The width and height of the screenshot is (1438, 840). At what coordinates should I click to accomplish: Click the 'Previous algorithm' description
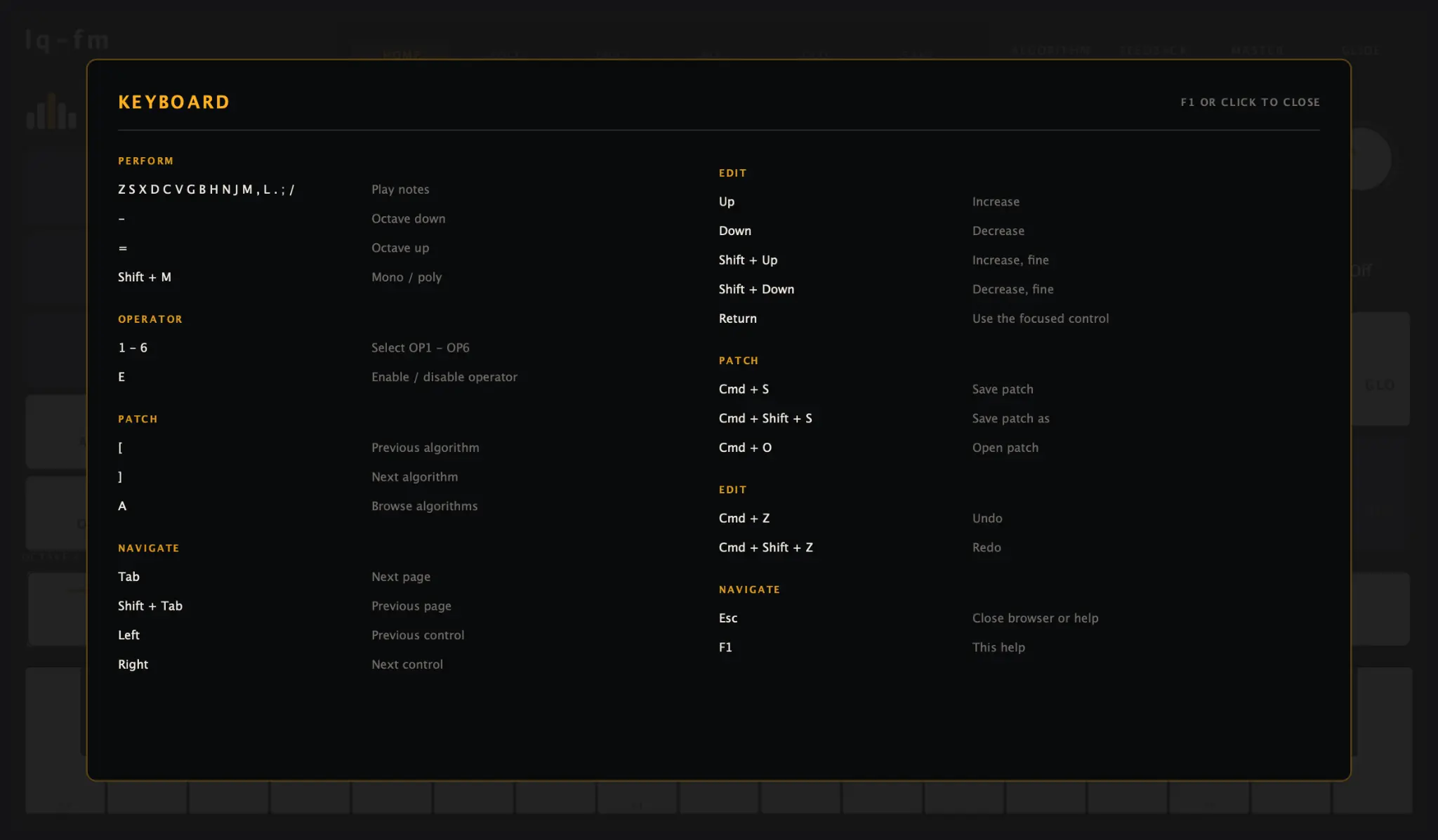(x=426, y=448)
